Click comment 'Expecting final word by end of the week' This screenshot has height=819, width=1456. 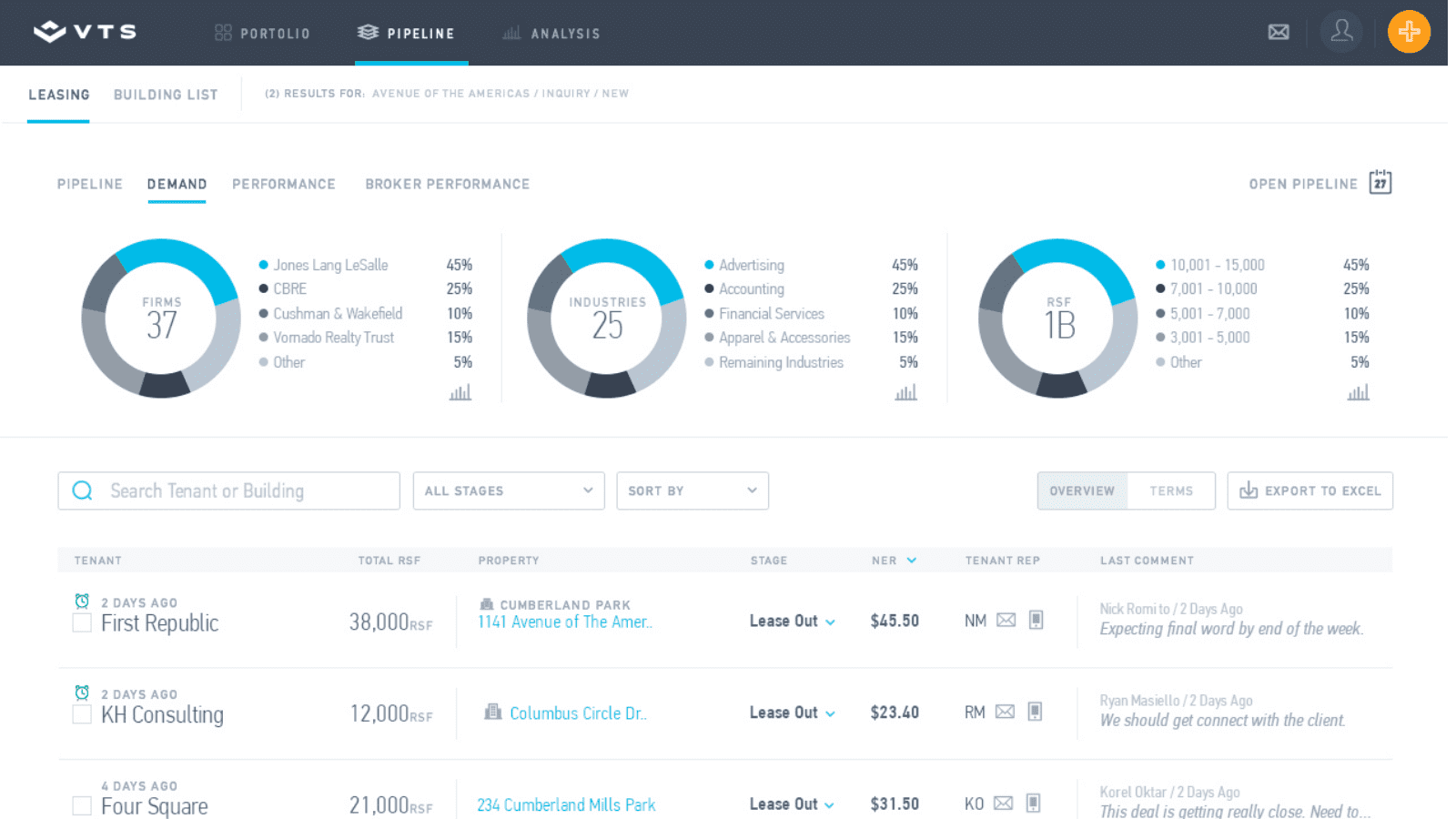(x=1231, y=629)
